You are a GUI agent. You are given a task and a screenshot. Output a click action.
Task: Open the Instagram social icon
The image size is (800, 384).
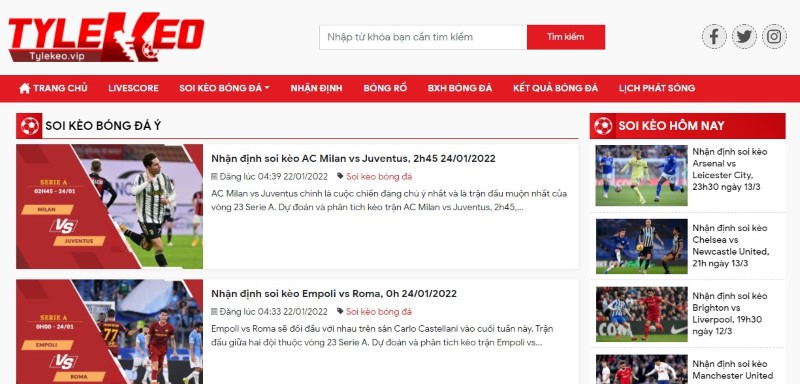tap(774, 37)
